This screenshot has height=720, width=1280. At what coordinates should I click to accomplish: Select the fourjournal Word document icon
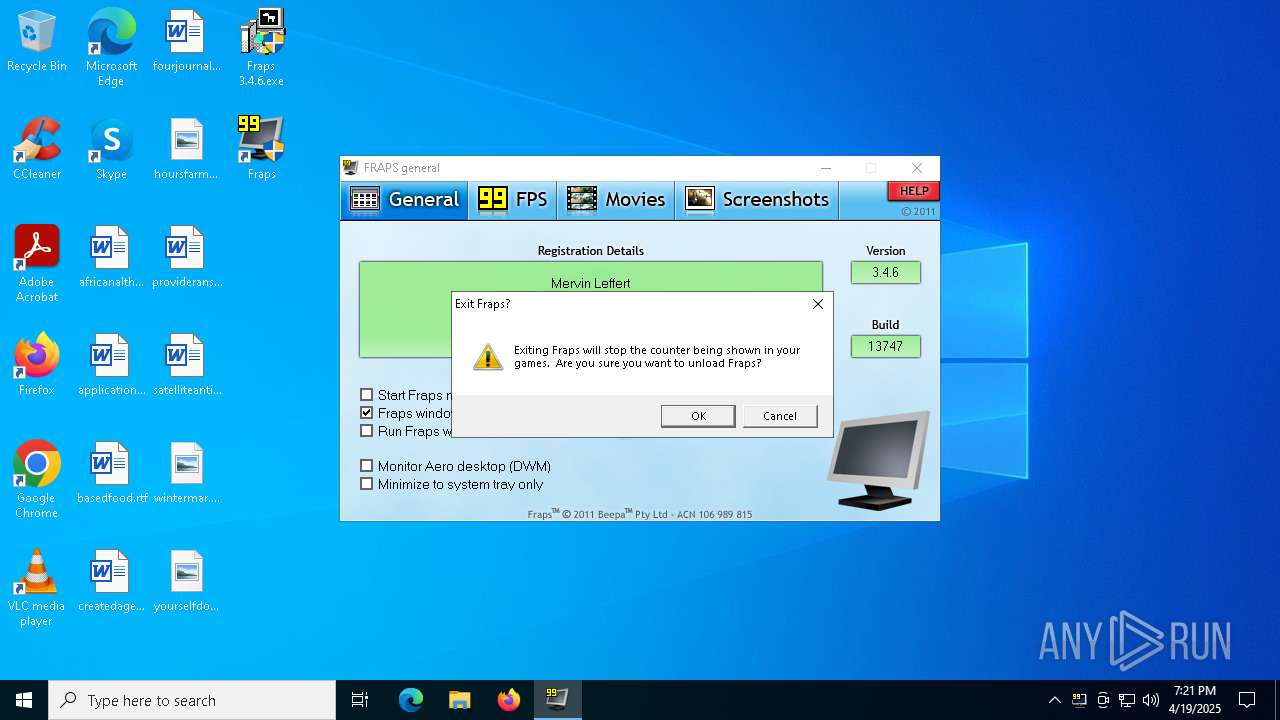pyautogui.click(x=186, y=42)
